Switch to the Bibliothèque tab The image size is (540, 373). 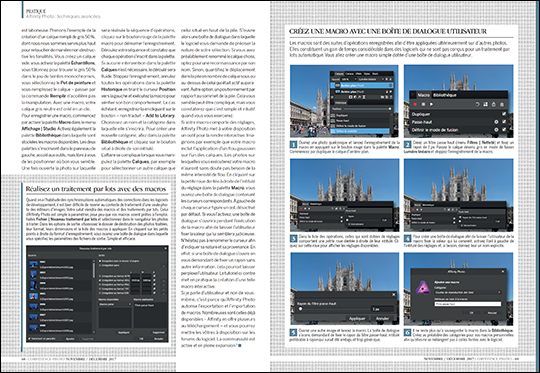click(445, 95)
